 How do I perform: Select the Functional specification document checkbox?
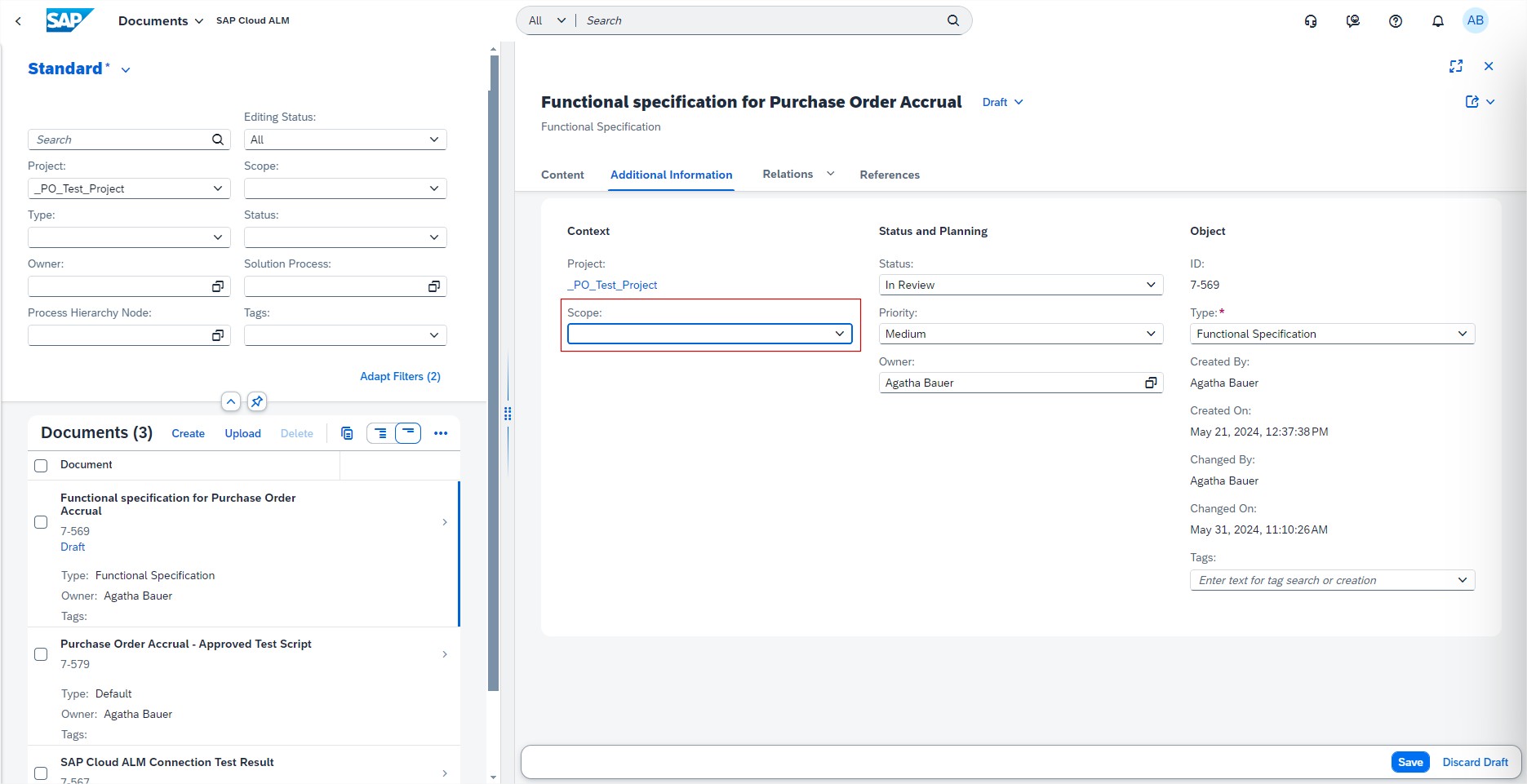(x=41, y=522)
